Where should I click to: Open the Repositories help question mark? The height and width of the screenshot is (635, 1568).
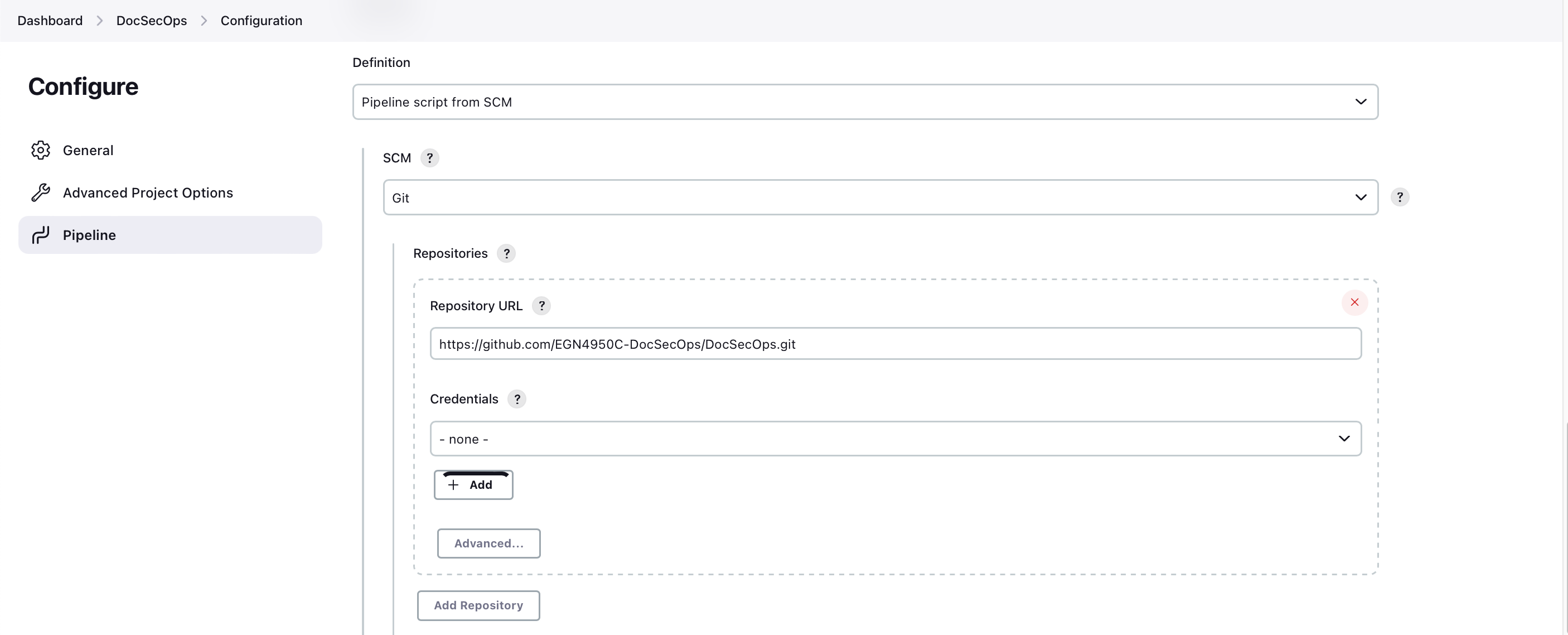pyautogui.click(x=506, y=253)
